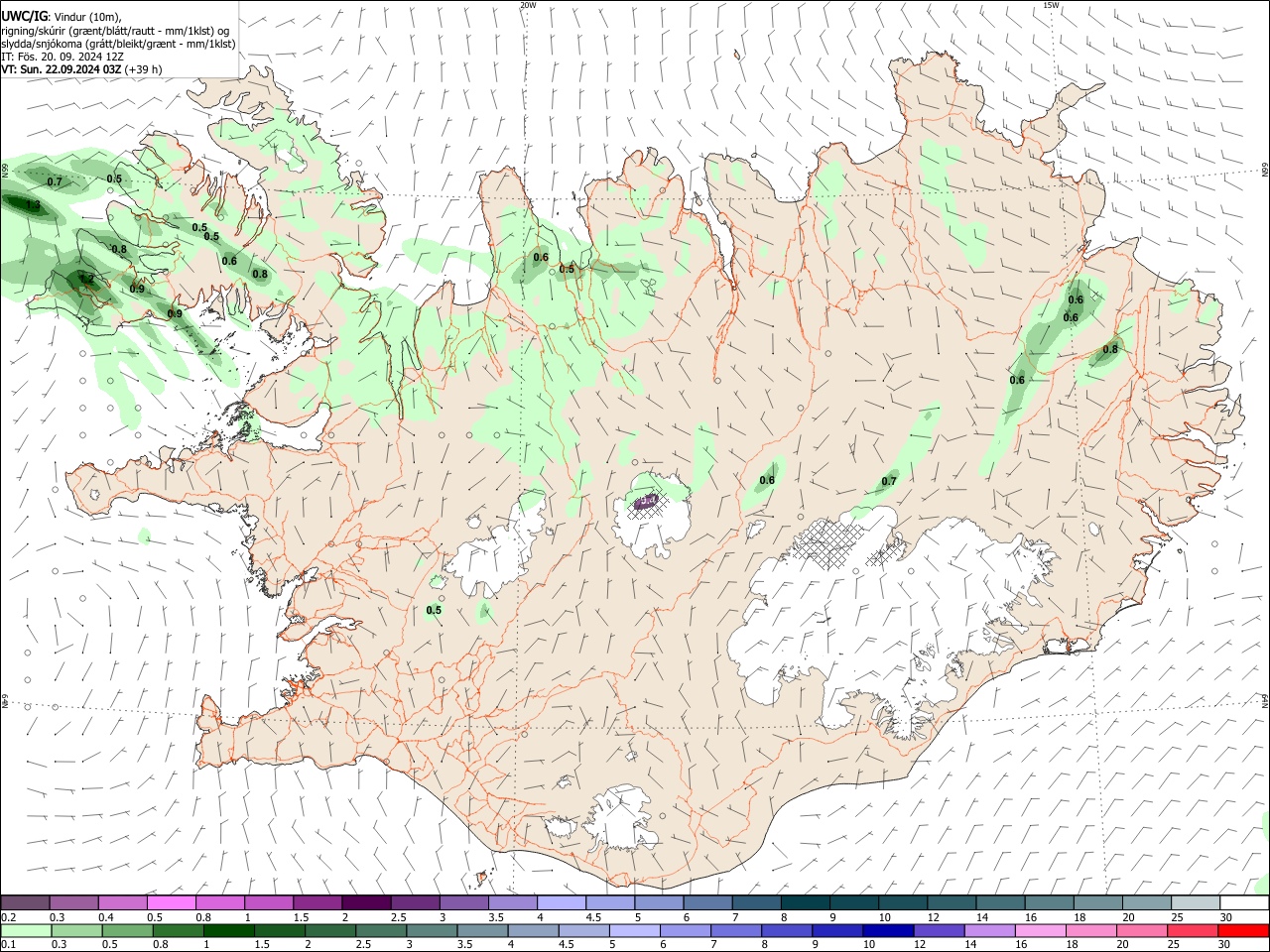This screenshot has height=952, width=1270.
Task: Click the 15W longitude label at top
Action: pos(1052,5)
